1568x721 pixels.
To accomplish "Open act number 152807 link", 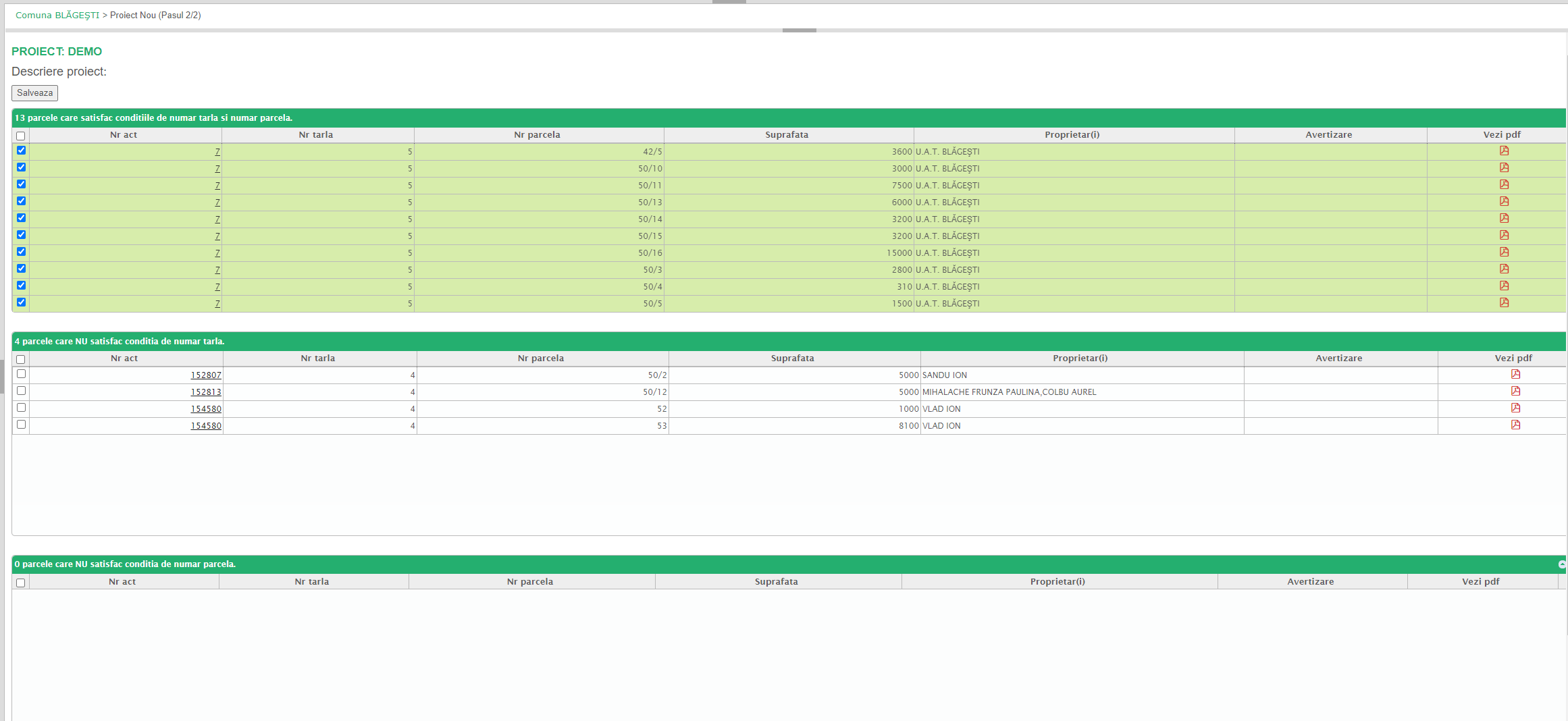I will click(206, 375).
